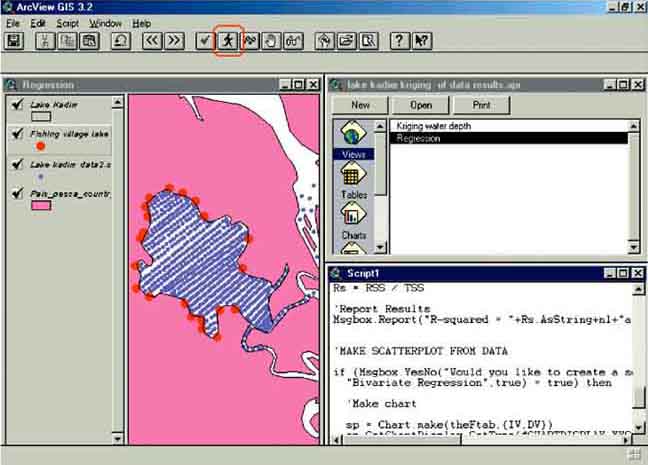Click scroll-up arrow in legend panel
The image size is (648, 465).
(x=119, y=102)
